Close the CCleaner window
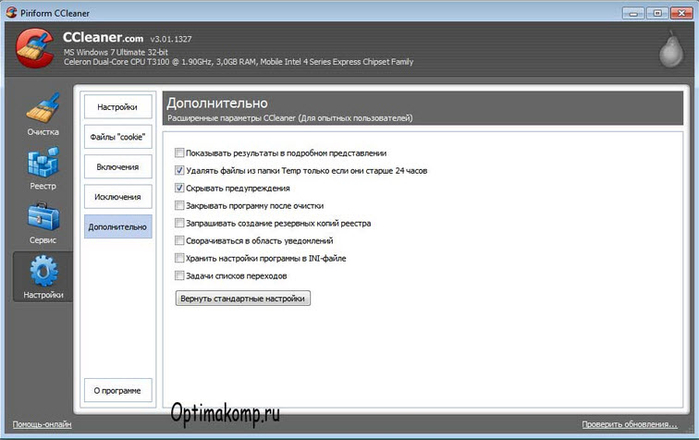The image size is (699, 440). tap(681, 13)
